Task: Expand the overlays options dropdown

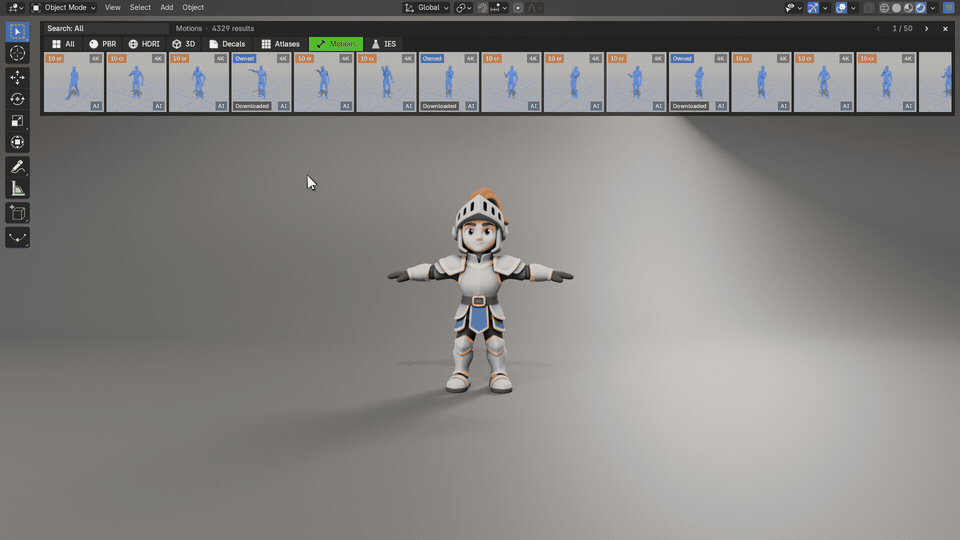Action: (x=853, y=7)
